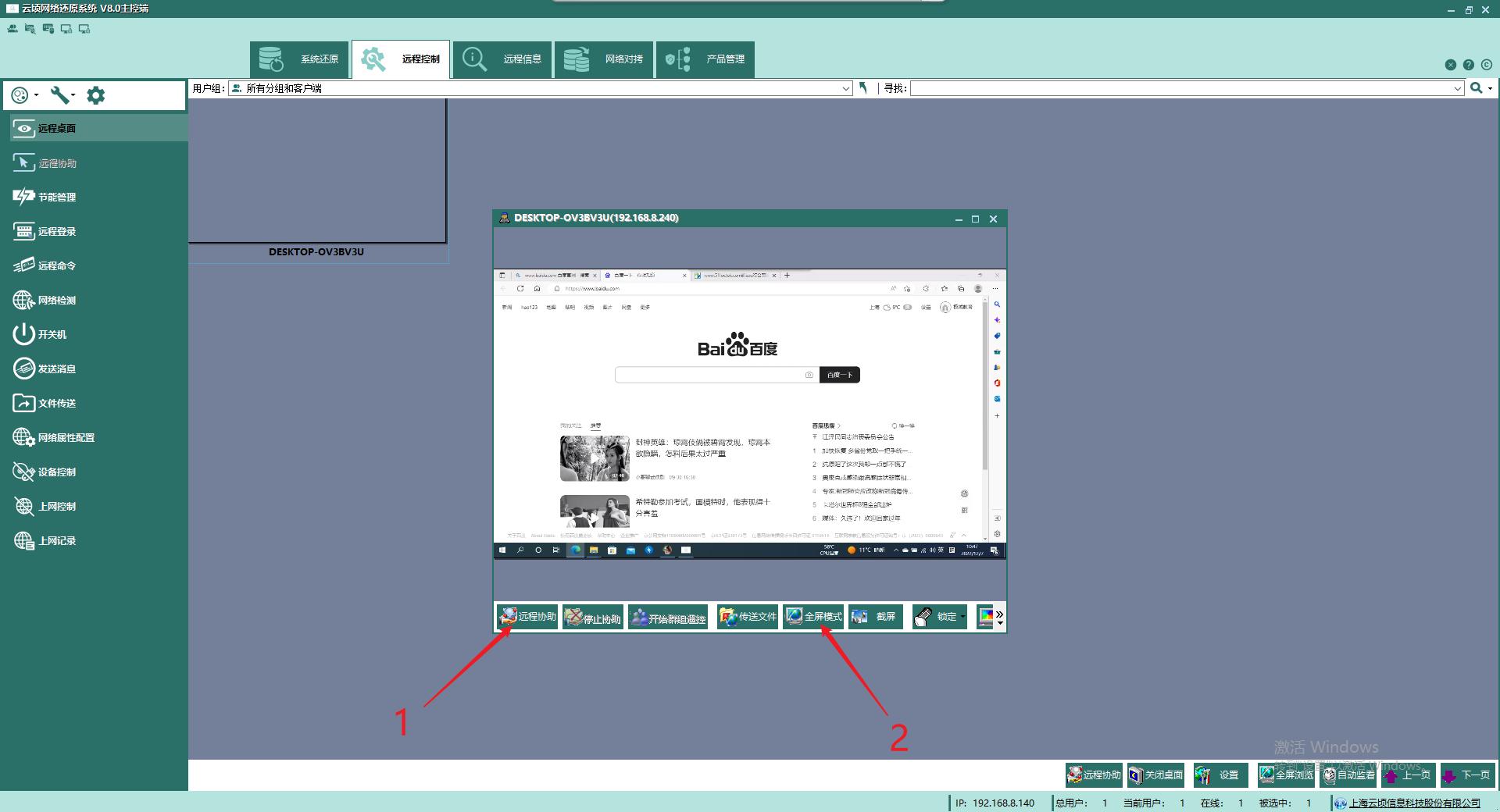1500x812 pixels.
Task: Click the help question-mark icon at top right
Action: point(1469,65)
